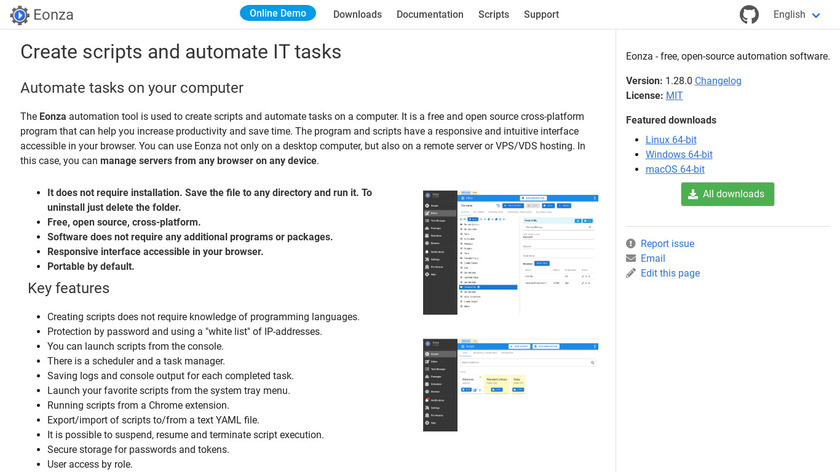Click 'User access by role.' bullet
This screenshot has width=840, height=472.
click(x=89, y=464)
